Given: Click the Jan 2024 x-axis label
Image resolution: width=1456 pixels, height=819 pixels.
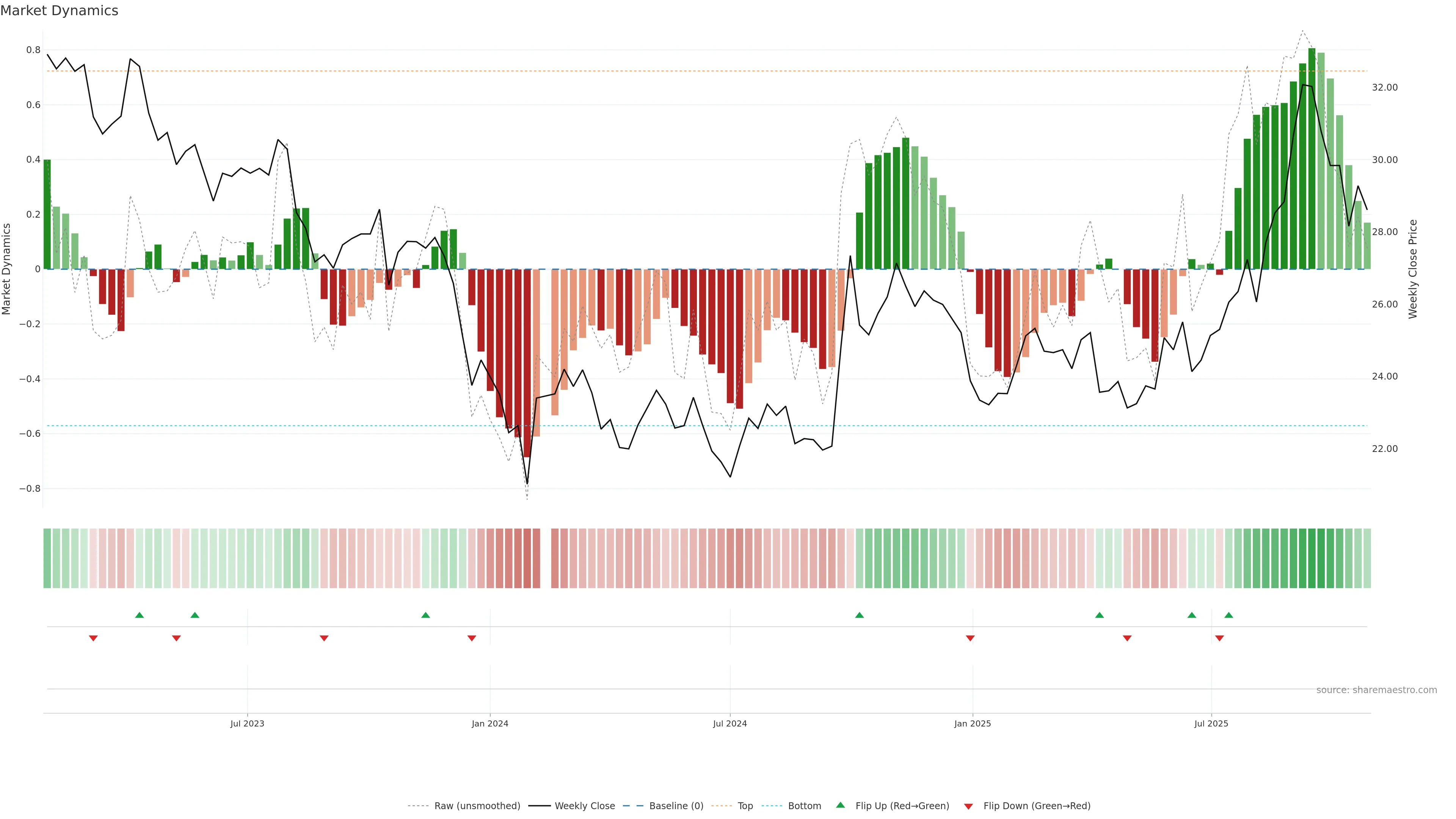Looking at the screenshot, I should point(490,723).
